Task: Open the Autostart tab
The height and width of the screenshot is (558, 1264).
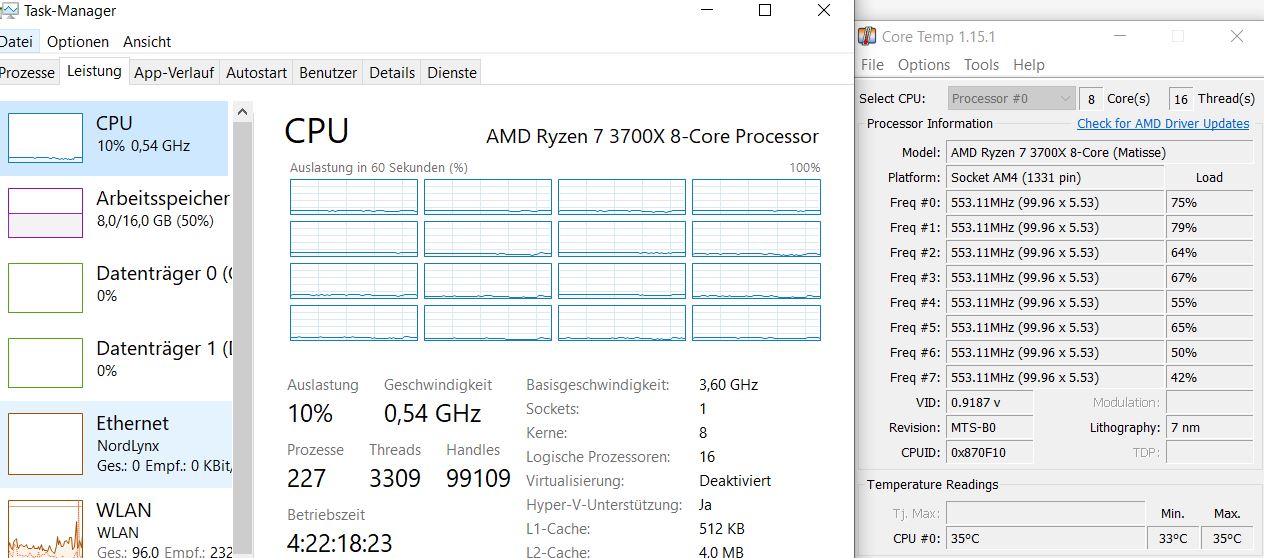Action: pyautogui.click(x=256, y=73)
